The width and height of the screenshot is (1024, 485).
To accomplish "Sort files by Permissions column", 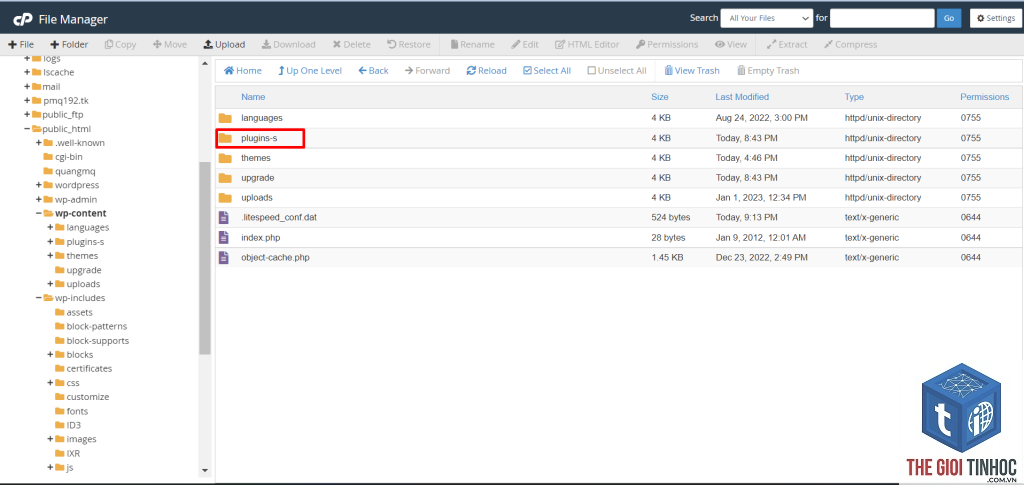I will click(x=985, y=97).
